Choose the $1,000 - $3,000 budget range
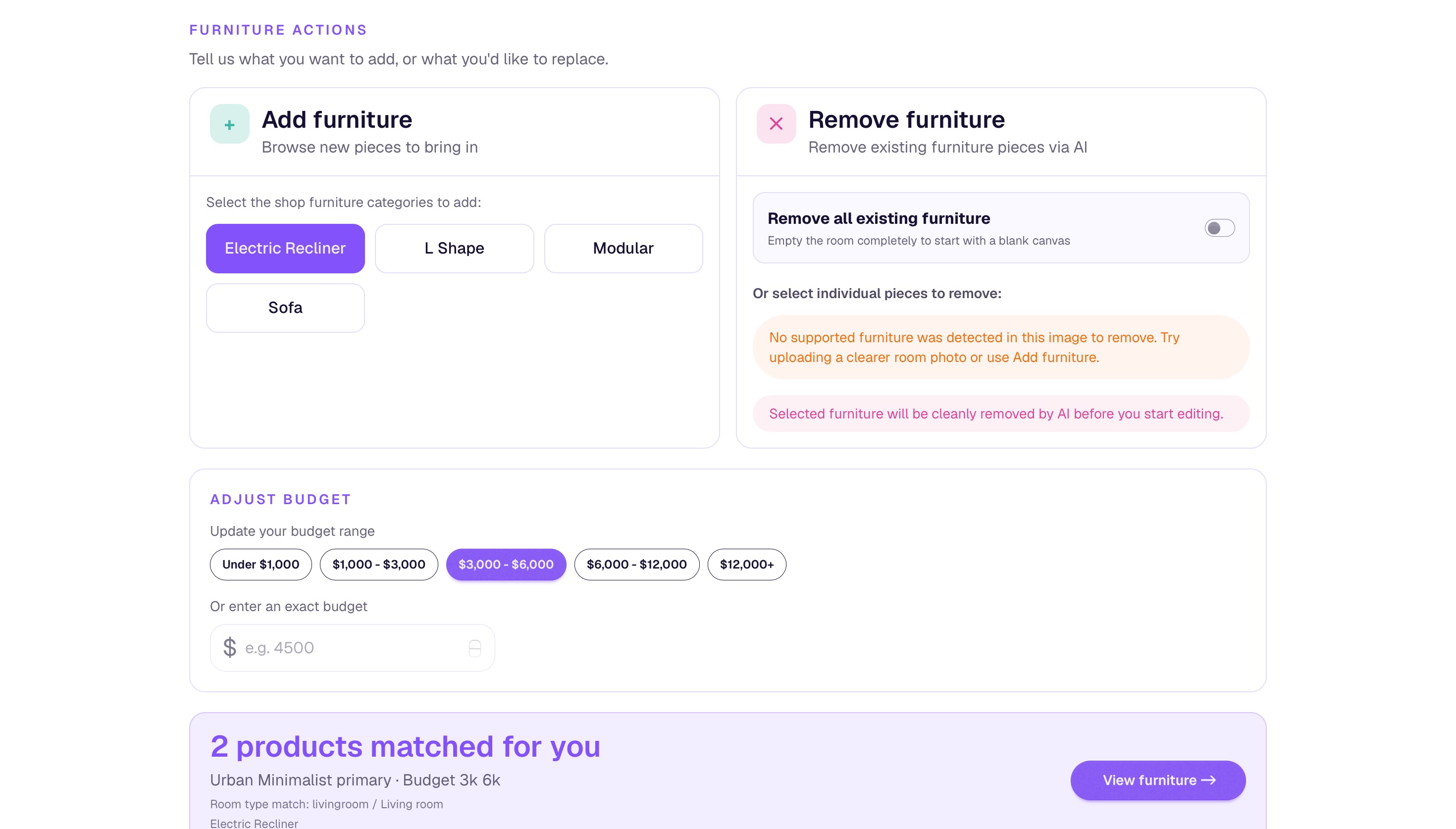 click(x=378, y=564)
